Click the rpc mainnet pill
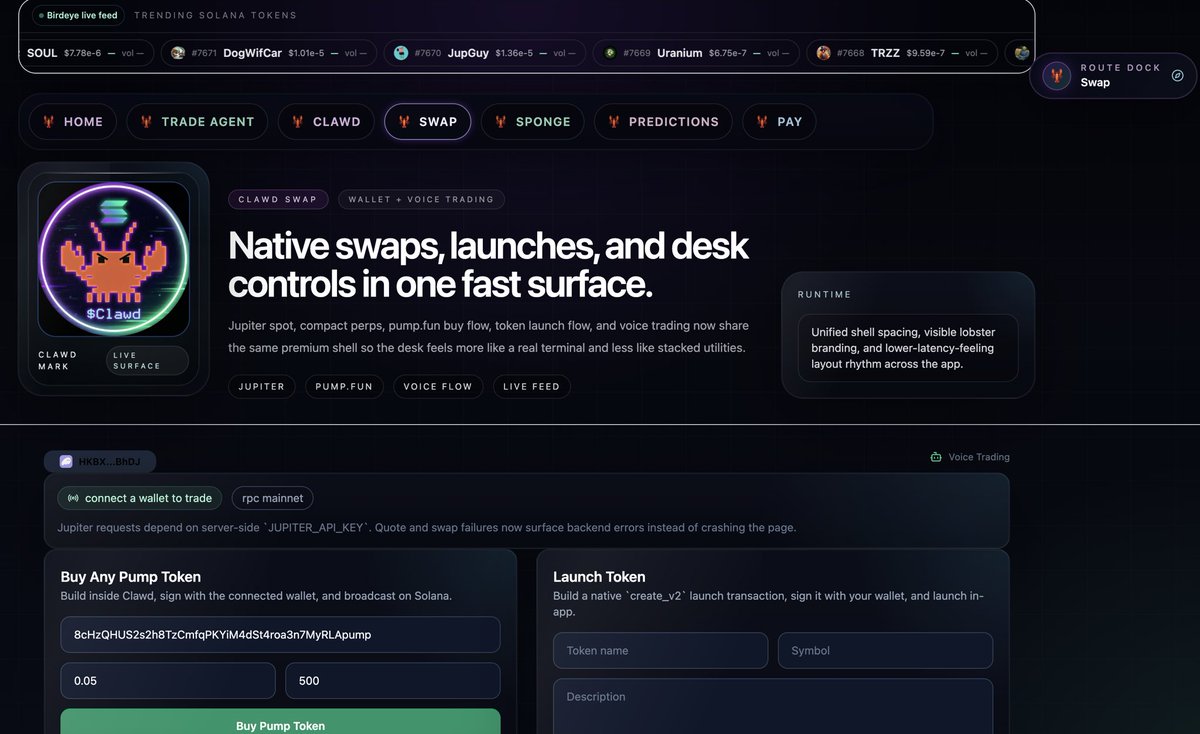 (273, 498)
